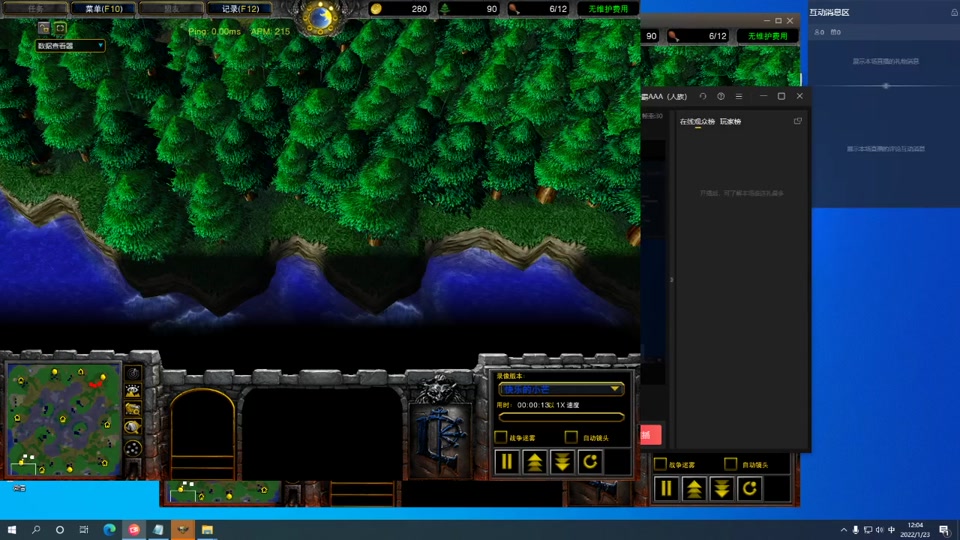Image resolution: width=960 pixels, height=540 pixels.
Task: Toggle minimap terrain display button
Action: pyautogui.click(x=133, y=391)
